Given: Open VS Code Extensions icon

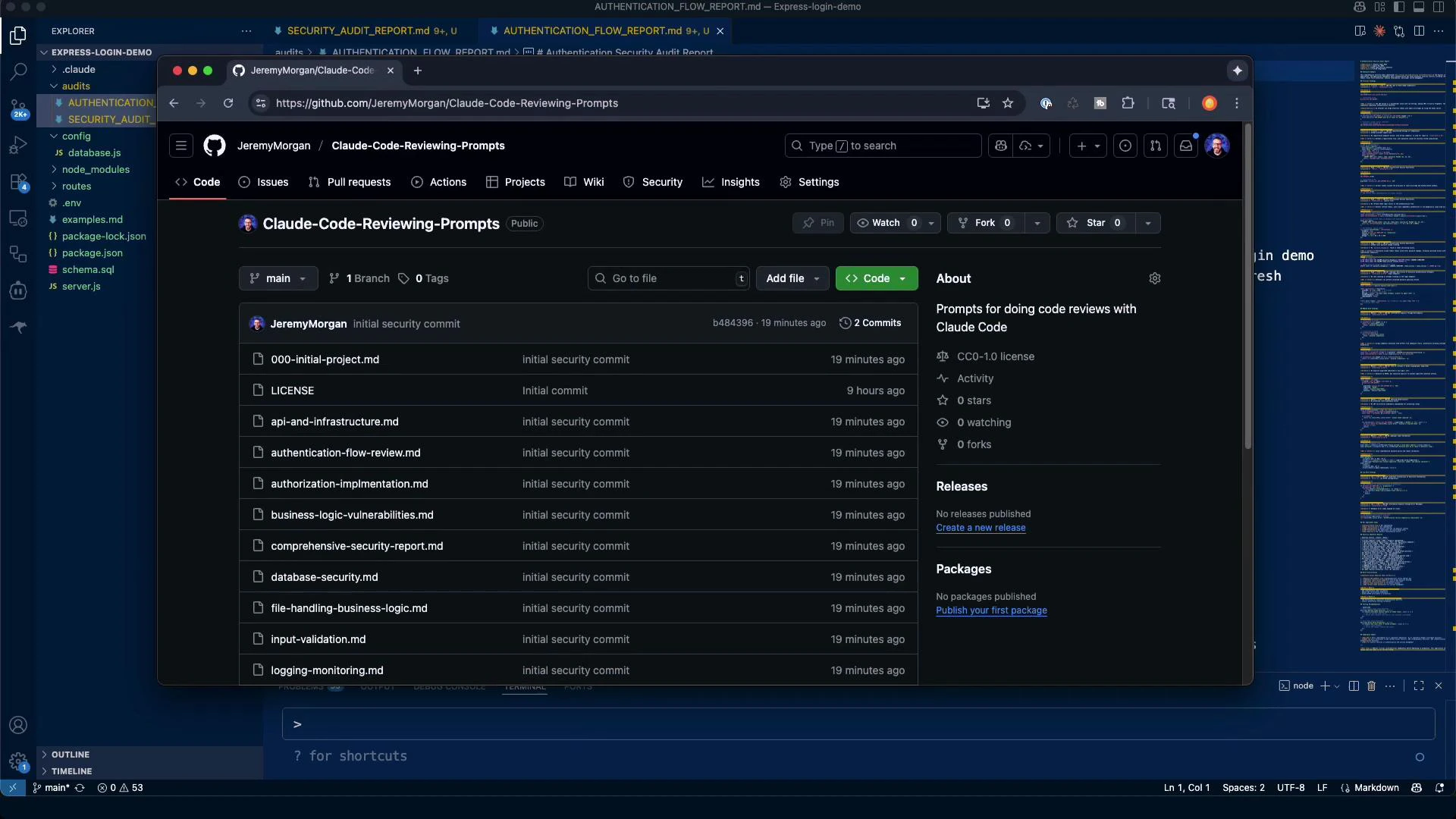Looking at the screenshot, I should coord(18,181).
